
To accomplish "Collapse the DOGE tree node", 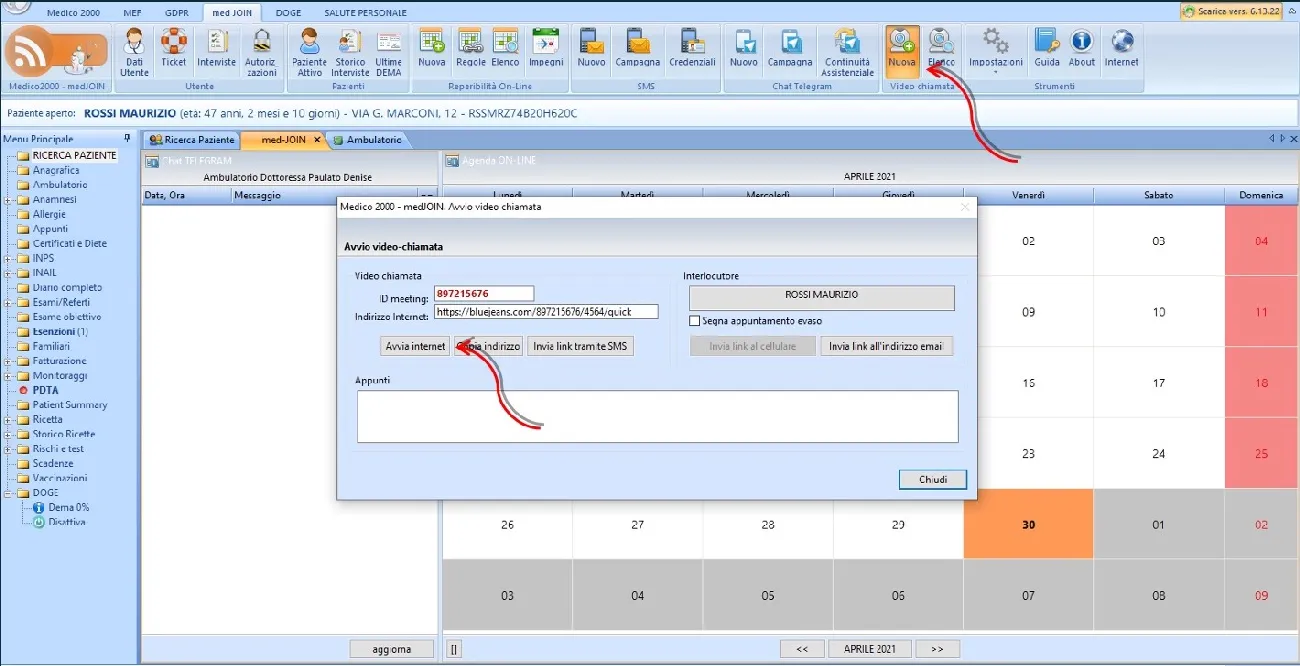I will pyautogui.click(x=9, y=493).
